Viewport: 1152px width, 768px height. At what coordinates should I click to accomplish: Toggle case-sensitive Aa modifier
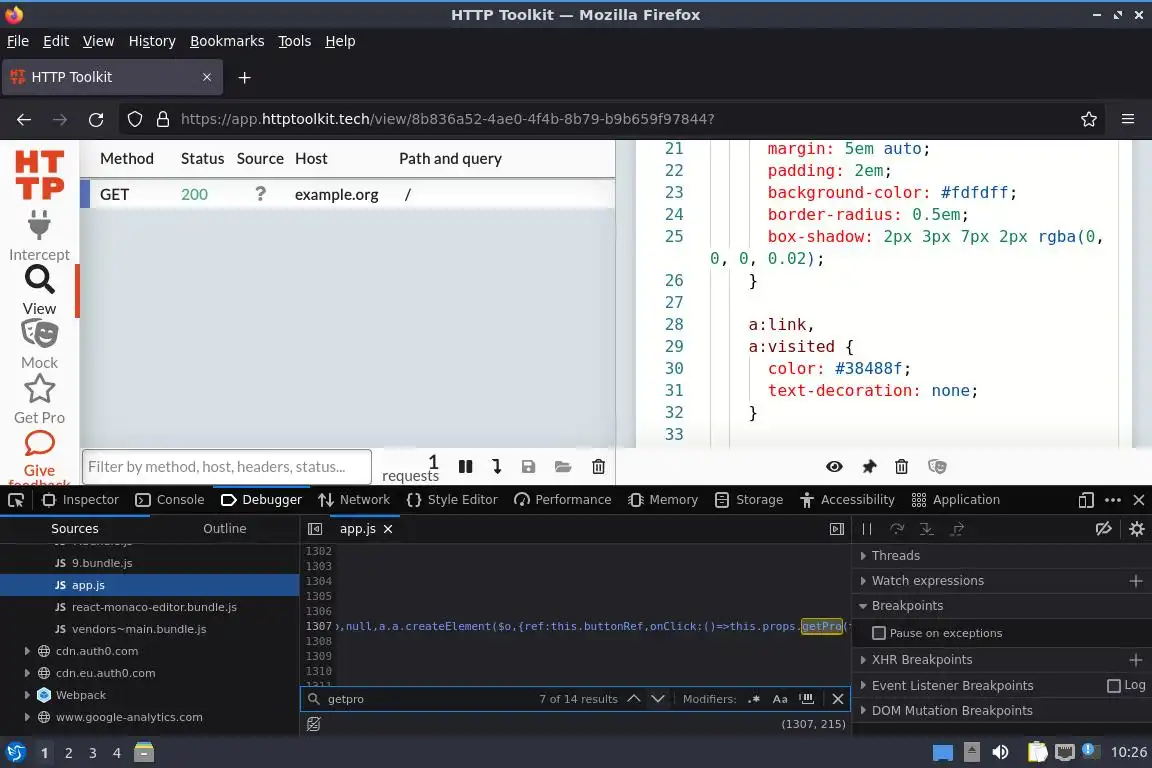tap(780, 699)
